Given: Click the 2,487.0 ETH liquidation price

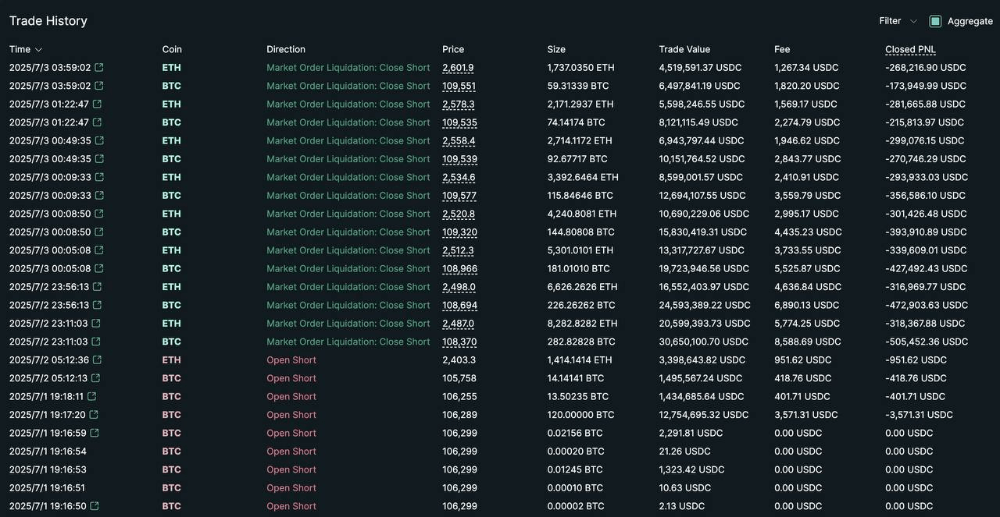Looking at the screenshot, I should pyautogui.click(x=458, y=324).
